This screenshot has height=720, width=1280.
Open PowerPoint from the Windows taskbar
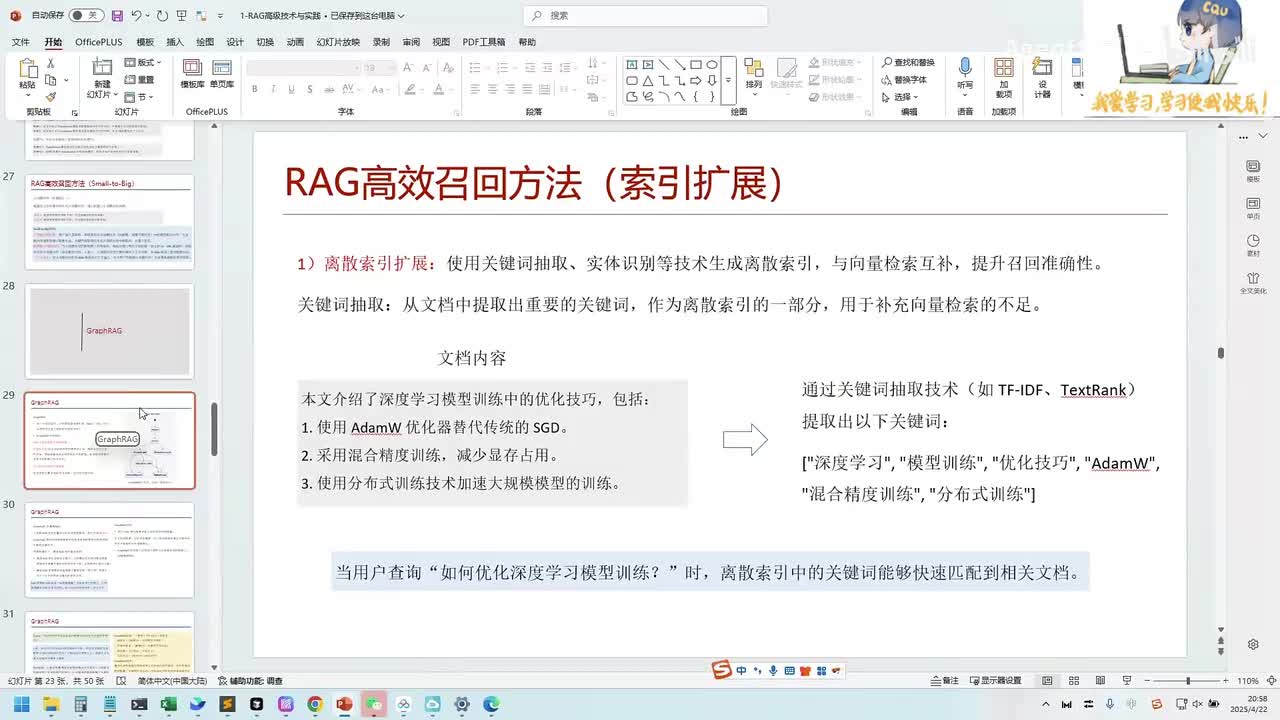coord(344,705)
